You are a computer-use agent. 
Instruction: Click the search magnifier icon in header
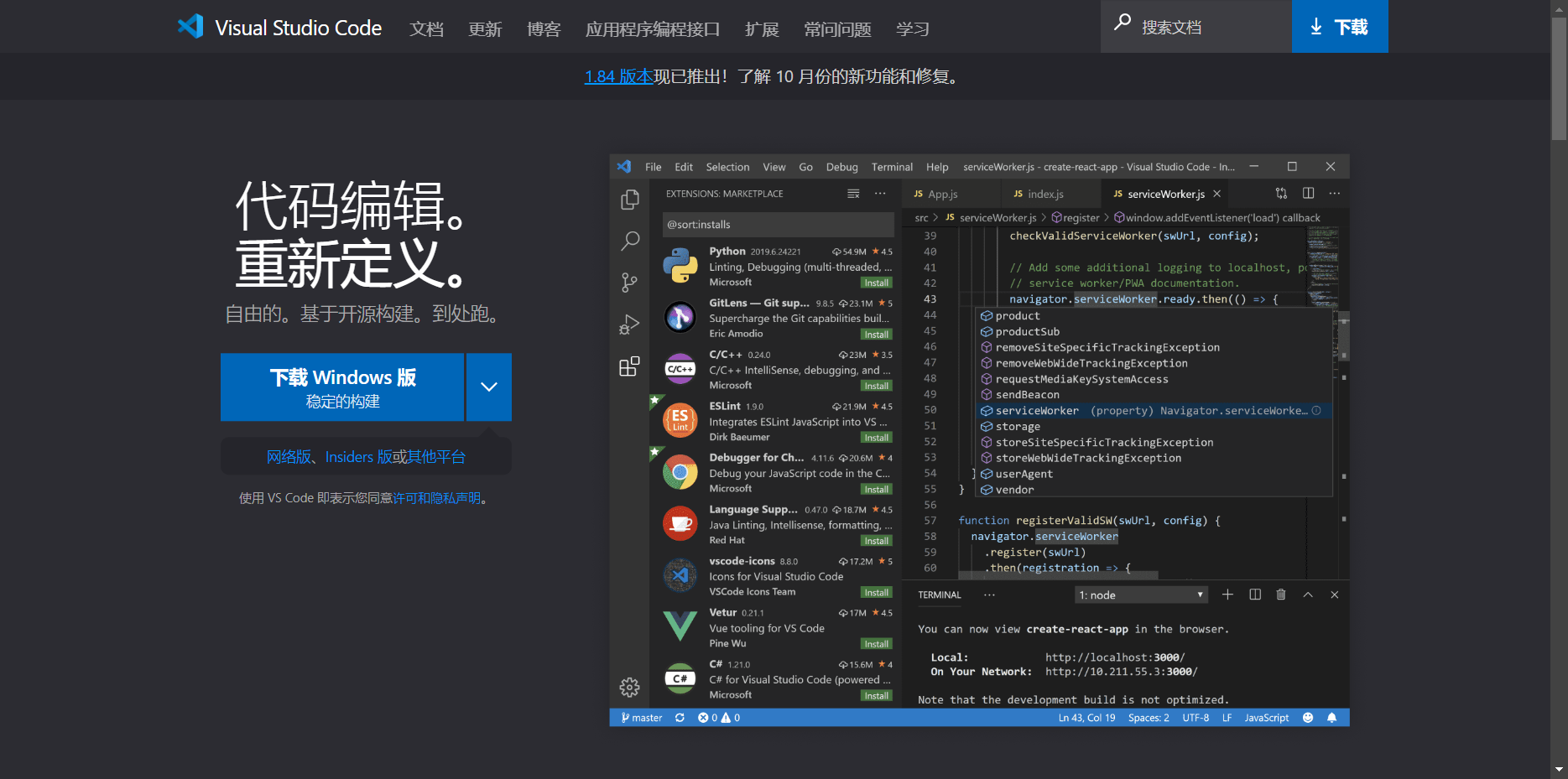point(1122,23)
